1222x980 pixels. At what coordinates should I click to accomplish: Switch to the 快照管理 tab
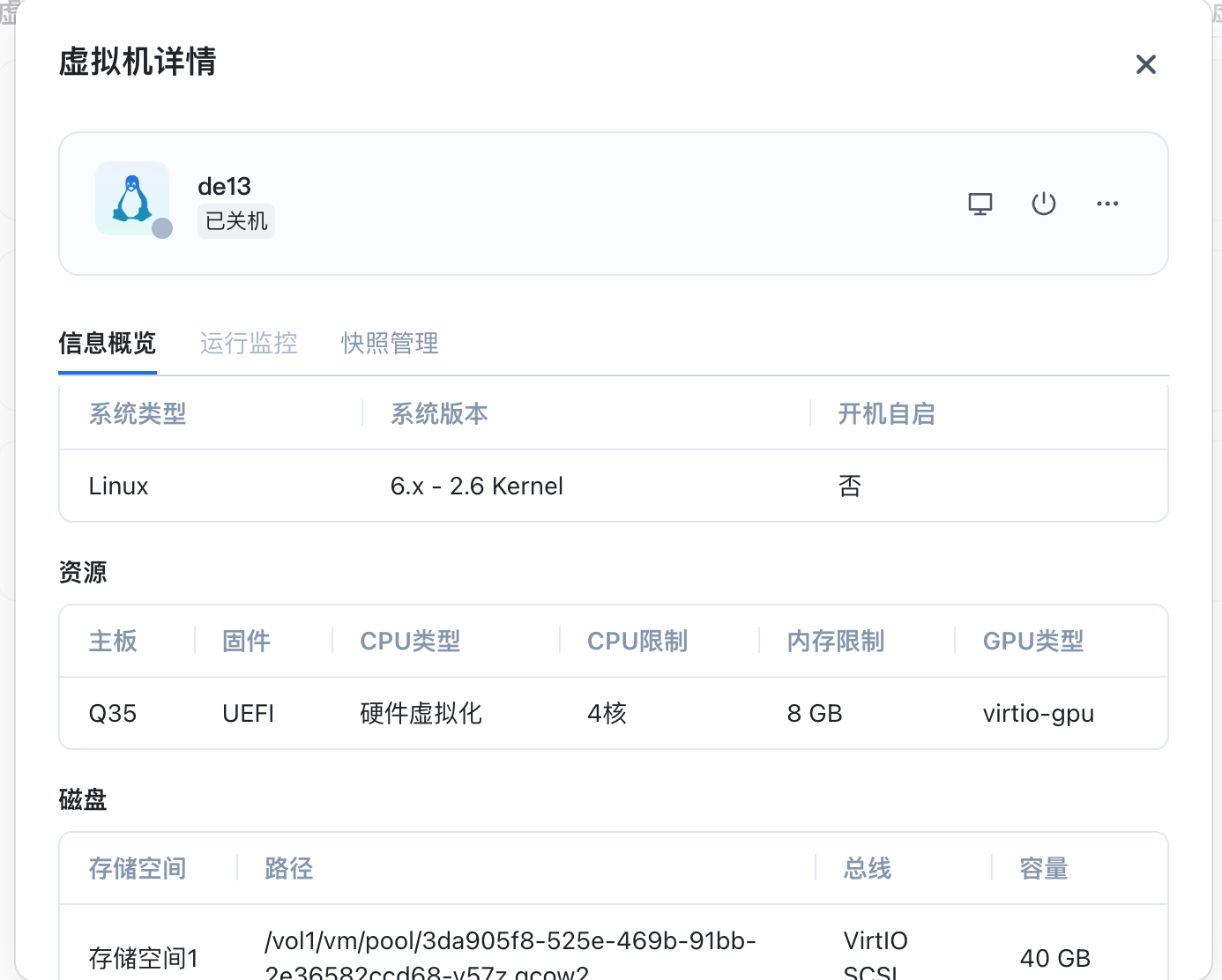390,343
